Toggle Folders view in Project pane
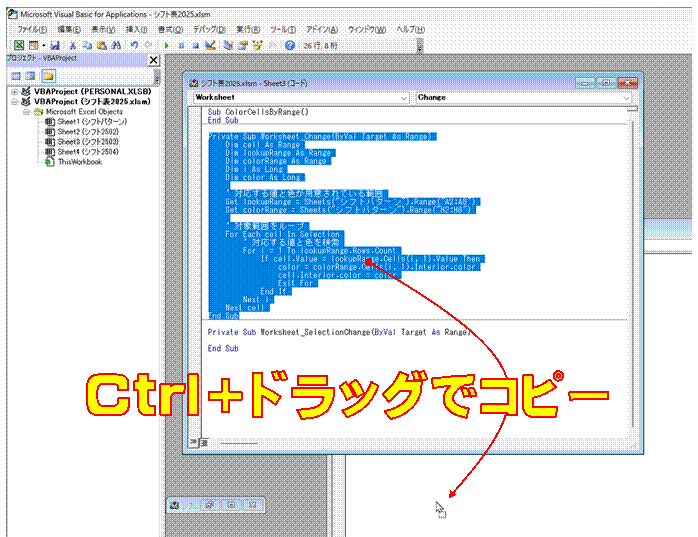This screenshot has width=698, height=537. (x=48, y=76)
